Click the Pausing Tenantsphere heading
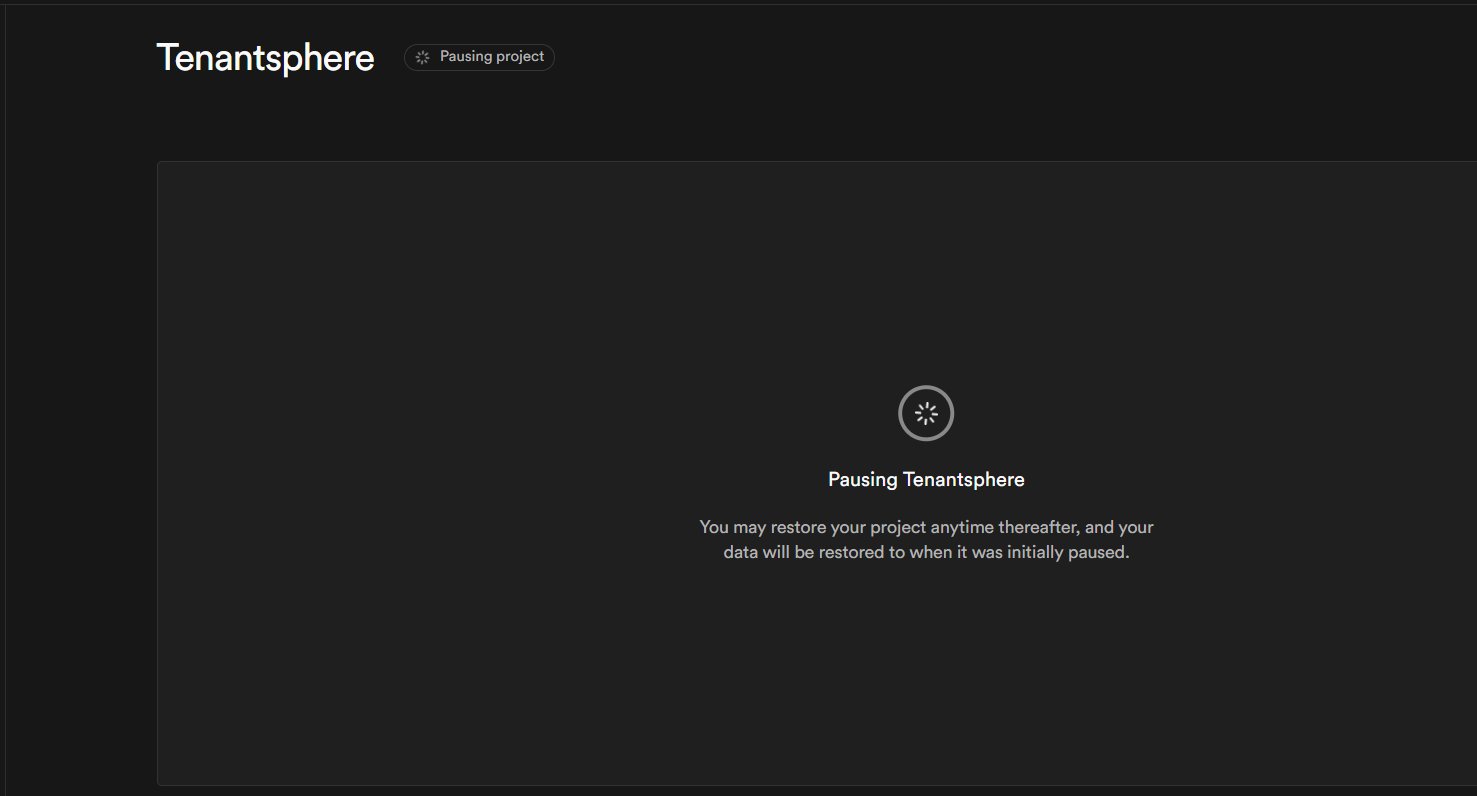The height and width of the screenshot is (796, 1477). 926,479
